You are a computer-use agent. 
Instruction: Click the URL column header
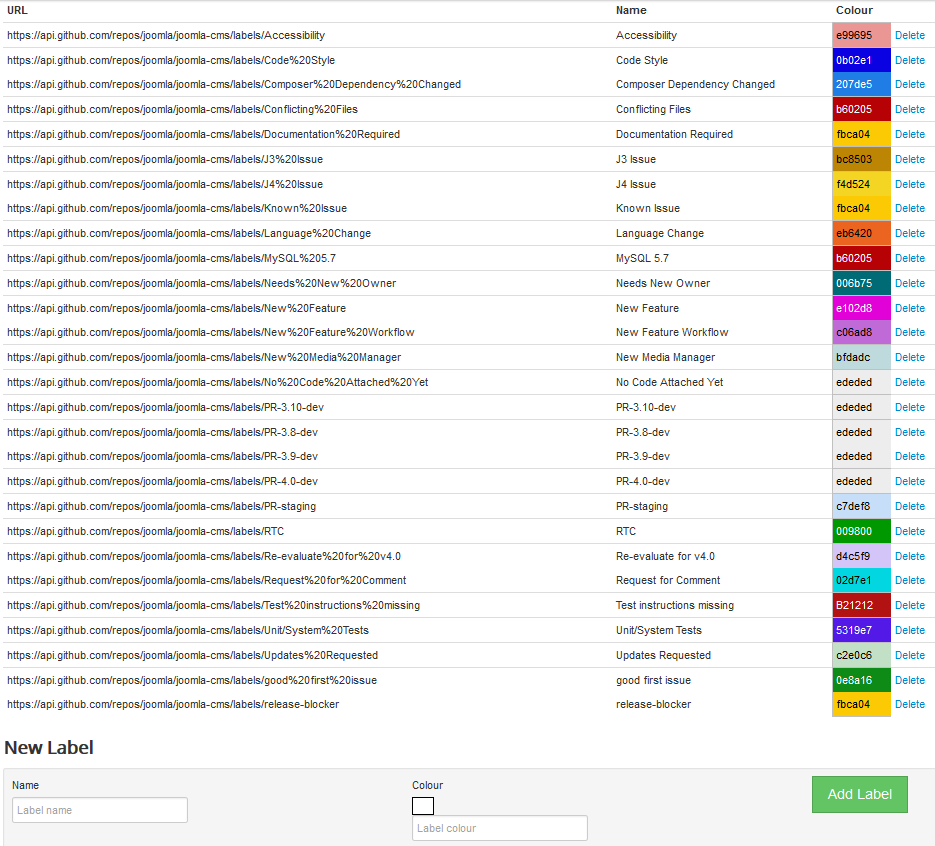point(17,10)
